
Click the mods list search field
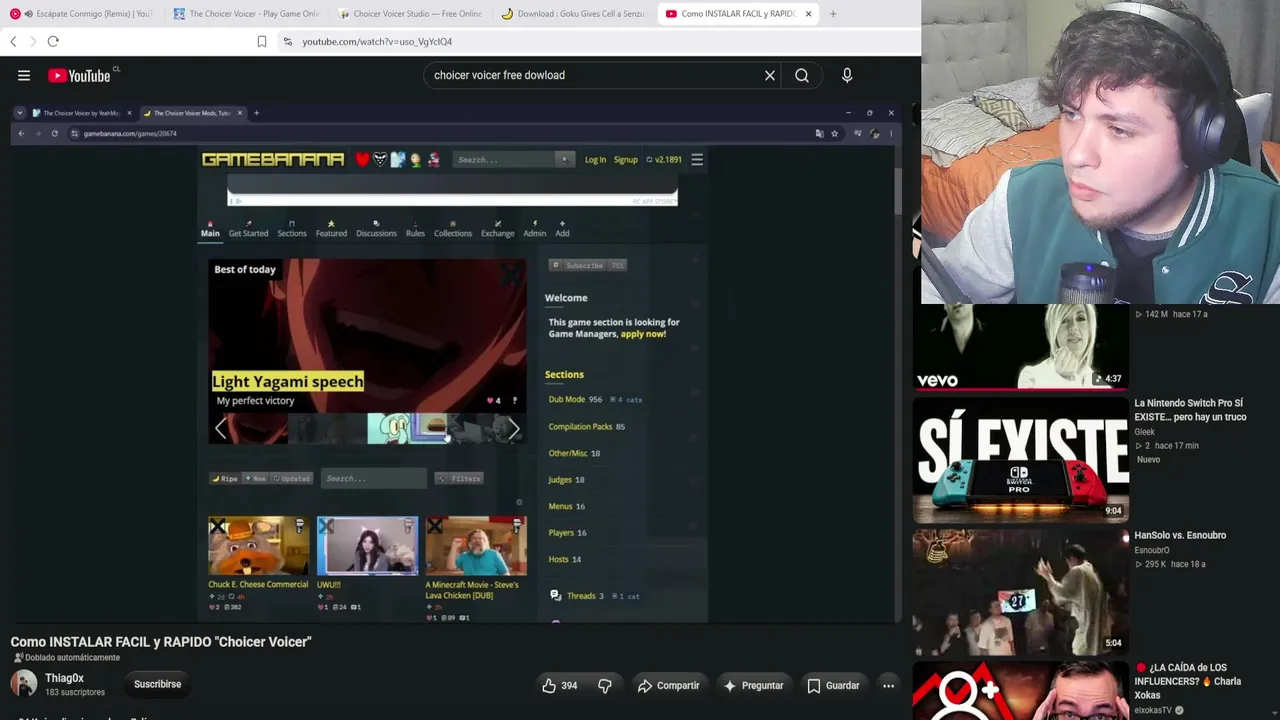coord(373,478)
